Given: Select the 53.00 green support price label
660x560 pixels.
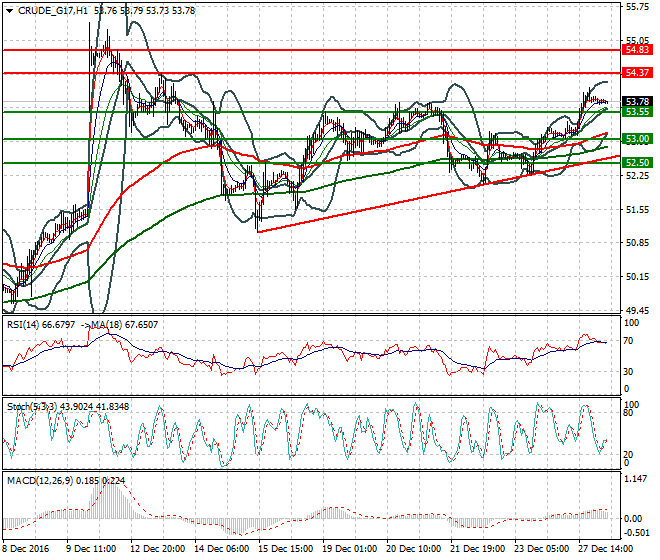Looking at the screenshot, I should point(637,139).
